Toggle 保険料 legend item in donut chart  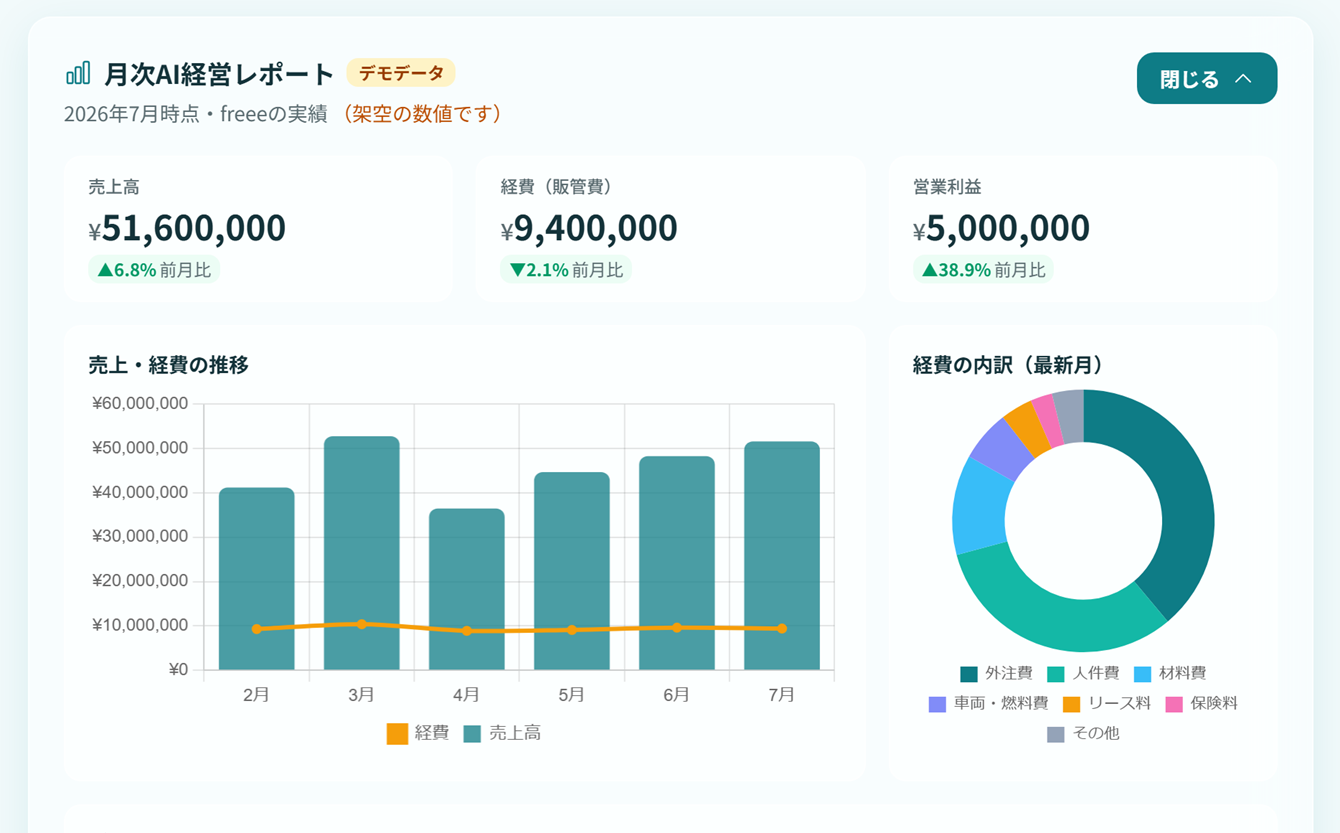pyautogui.click(x=1202, y=703)
